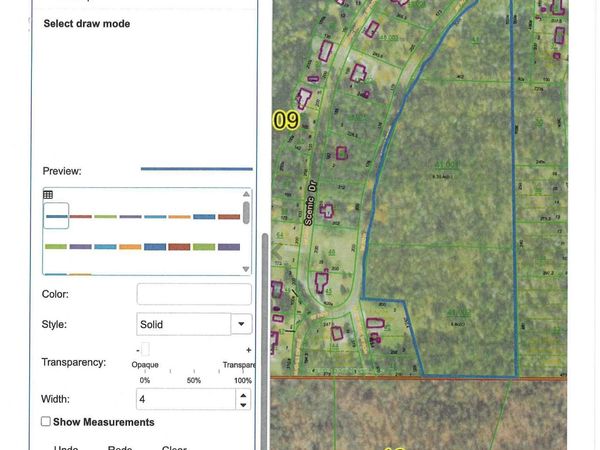
Task: Enable the Show Measurements checkbox
Action: click(46, 422)
